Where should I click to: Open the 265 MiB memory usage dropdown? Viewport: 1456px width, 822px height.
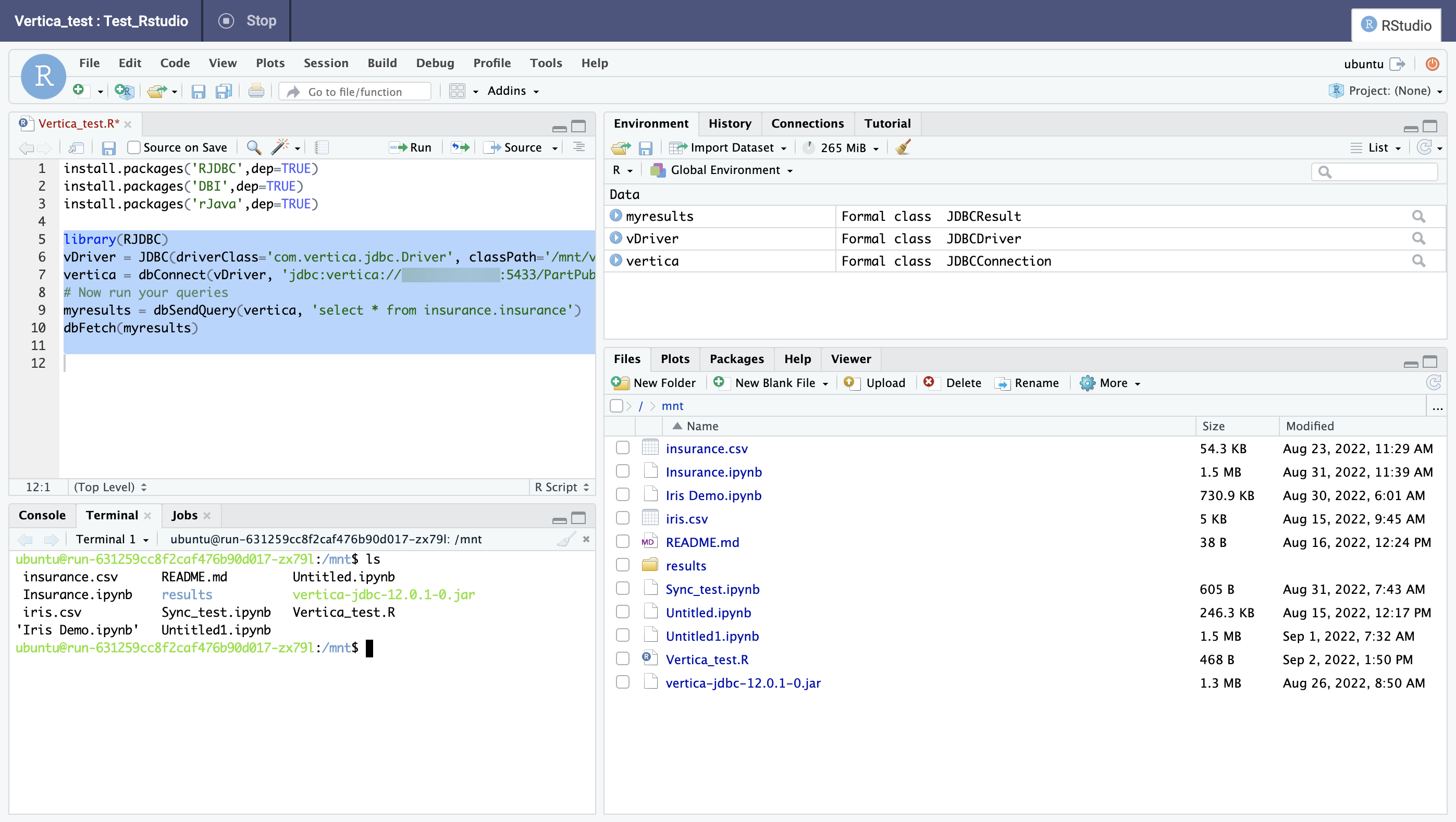coord(841,147)
